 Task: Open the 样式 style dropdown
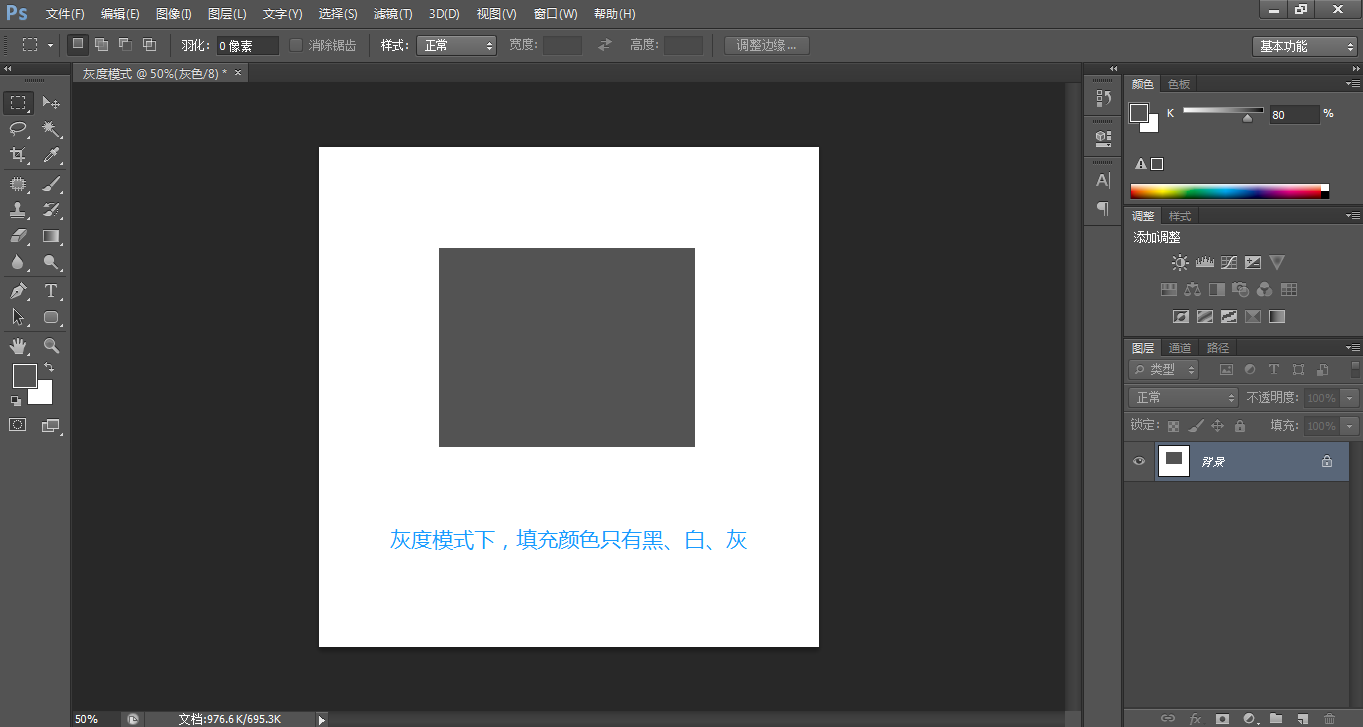pyautogui.click(x=457, y=45)
